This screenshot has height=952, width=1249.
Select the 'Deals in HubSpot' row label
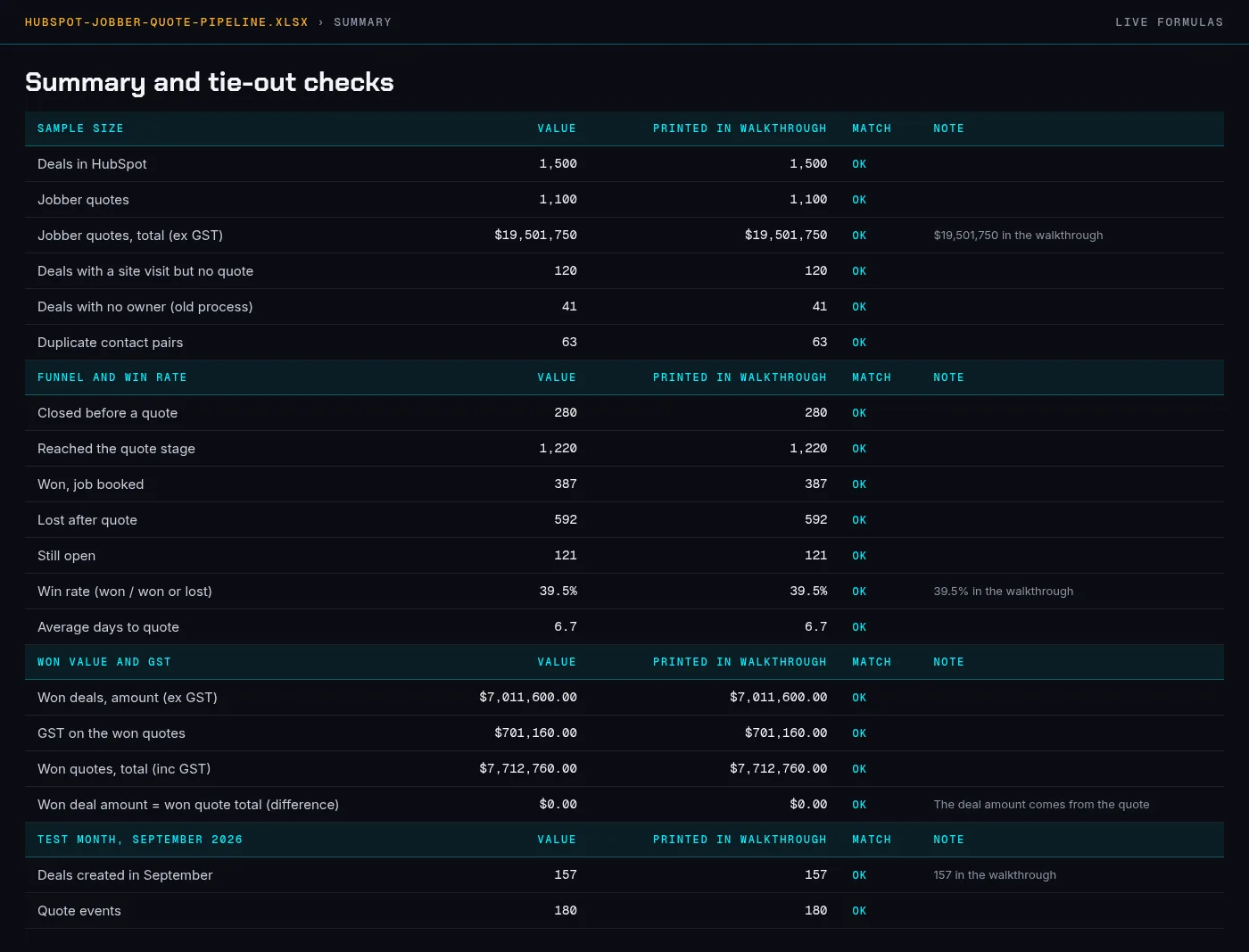pyautogui.click(x=92, y=164)
